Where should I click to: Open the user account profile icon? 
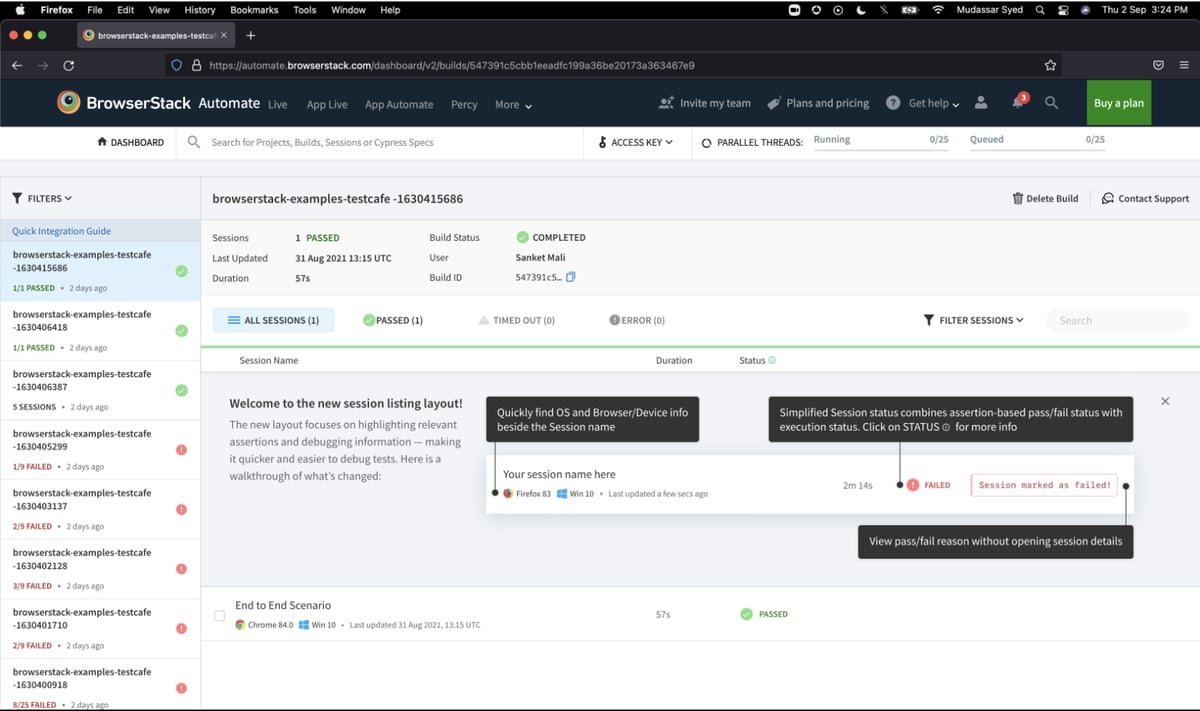point(981,103)
